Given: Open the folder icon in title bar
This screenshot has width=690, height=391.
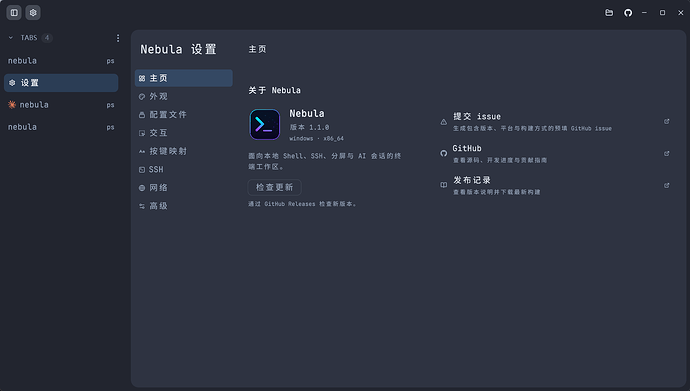Looking at the screenshot, I should point(609,13).
